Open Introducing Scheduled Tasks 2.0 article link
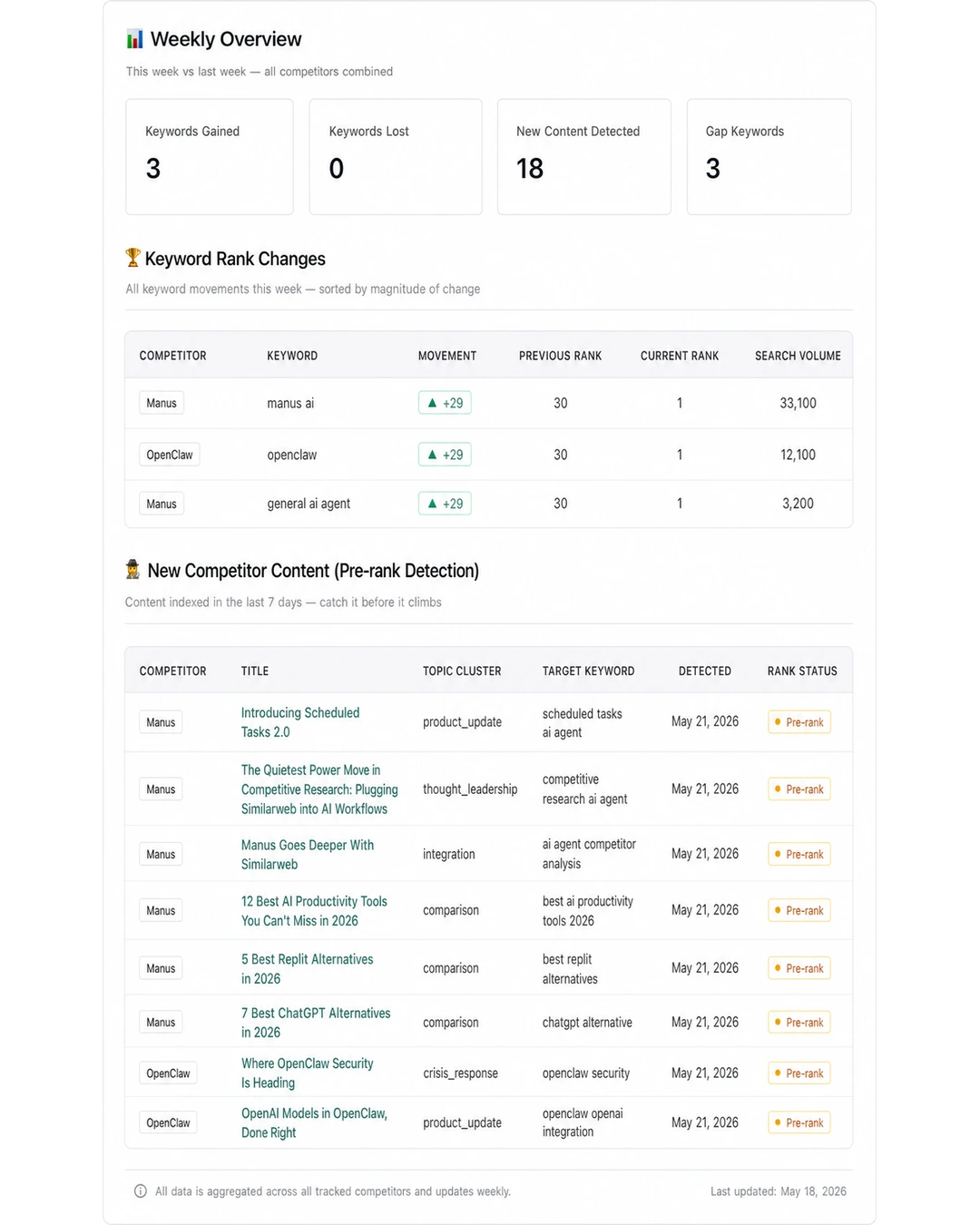 coord(300,722)
